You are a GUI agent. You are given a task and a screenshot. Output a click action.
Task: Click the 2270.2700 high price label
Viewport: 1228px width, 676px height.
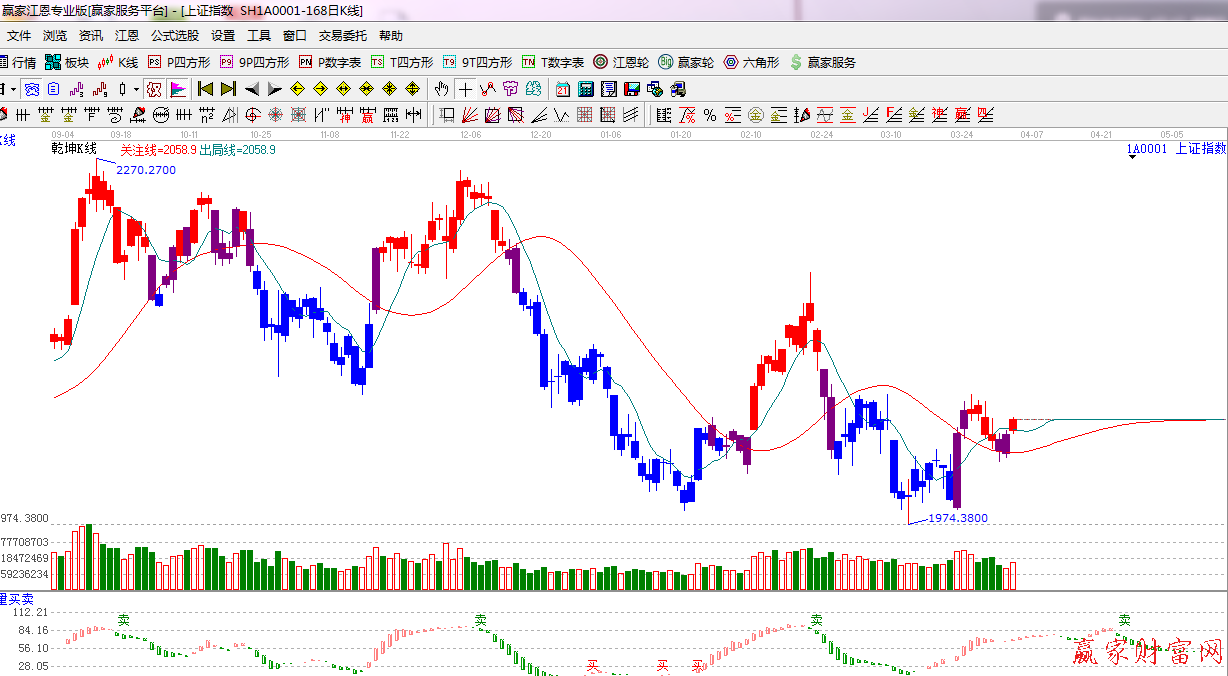146,171
